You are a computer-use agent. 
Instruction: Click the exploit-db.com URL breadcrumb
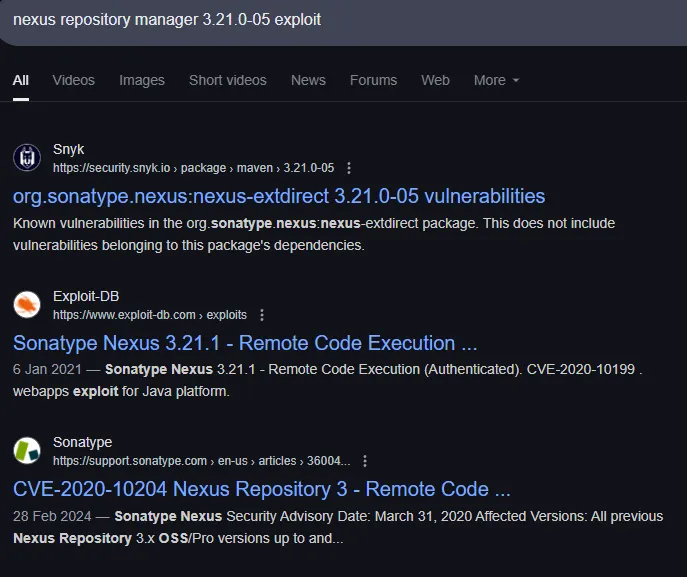[x=149, y=315]
